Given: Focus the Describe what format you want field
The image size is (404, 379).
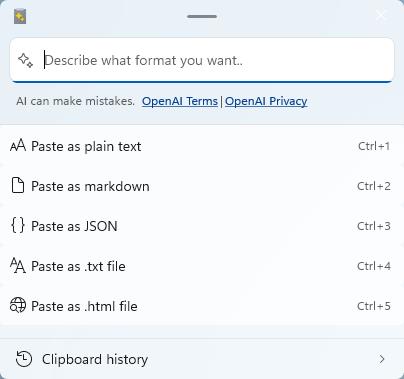Looking at the screenshot, I should 202,60.
